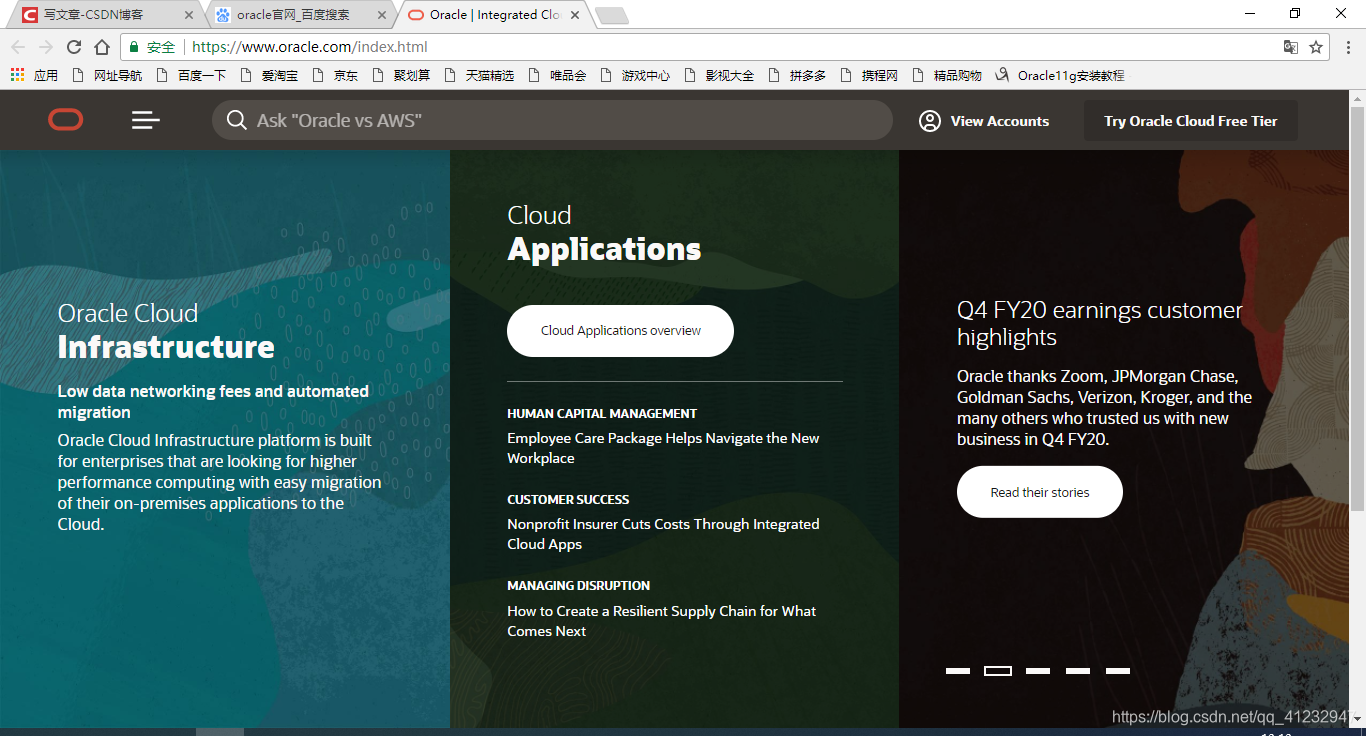Click the Oracle Cloud Infrastructure heading
This screenshot has height=736, width=1366.
point(166,331)
